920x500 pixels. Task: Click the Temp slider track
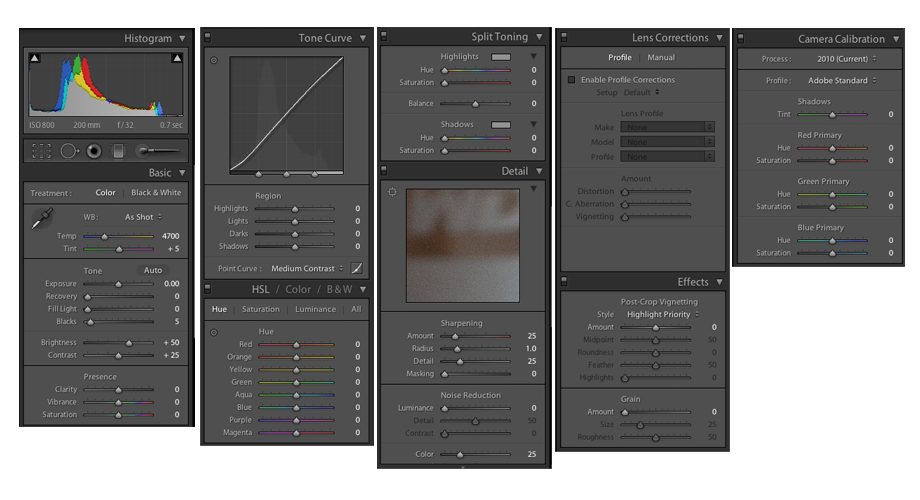pyautogui.click(x=119, y=236)
